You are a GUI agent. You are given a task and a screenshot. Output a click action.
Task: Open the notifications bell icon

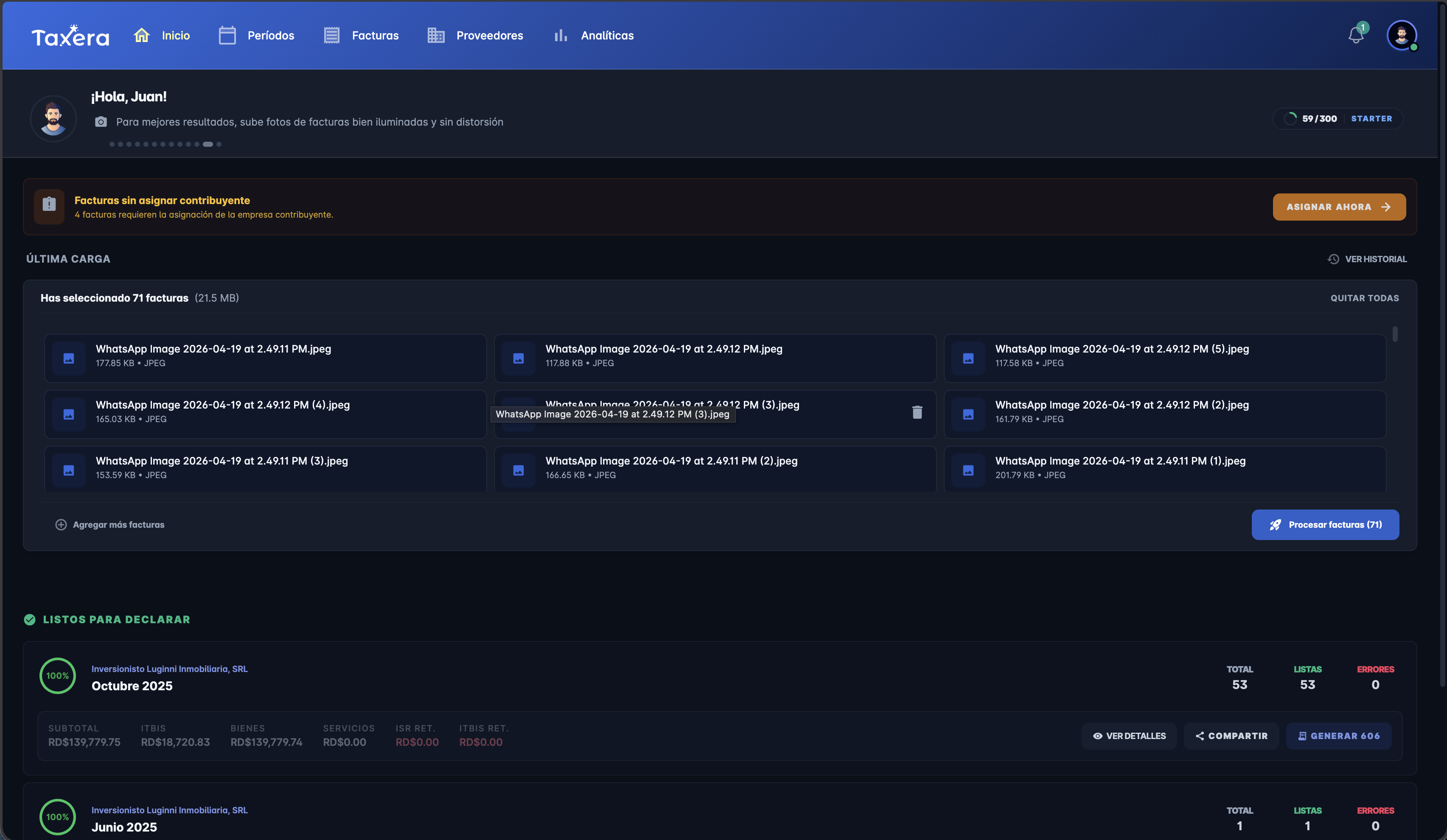1356,36
